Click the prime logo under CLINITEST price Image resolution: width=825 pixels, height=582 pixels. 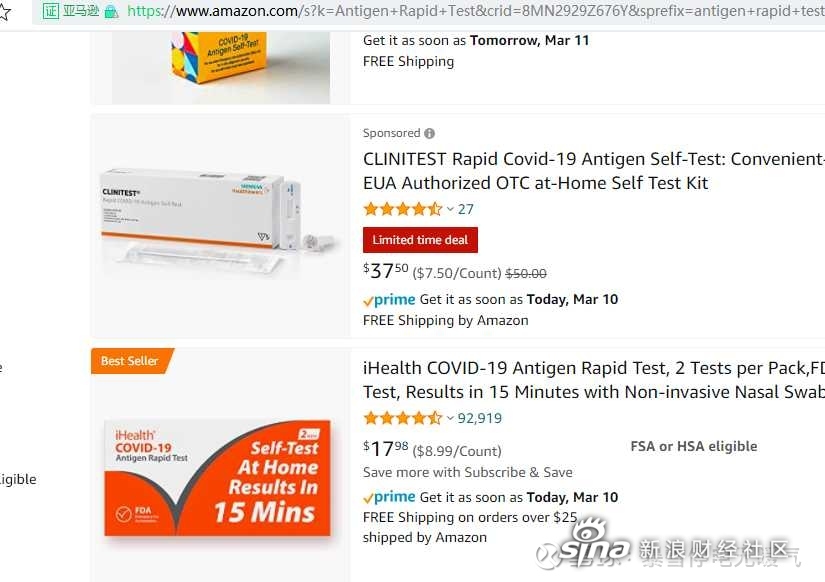click(x=389, y=300)
